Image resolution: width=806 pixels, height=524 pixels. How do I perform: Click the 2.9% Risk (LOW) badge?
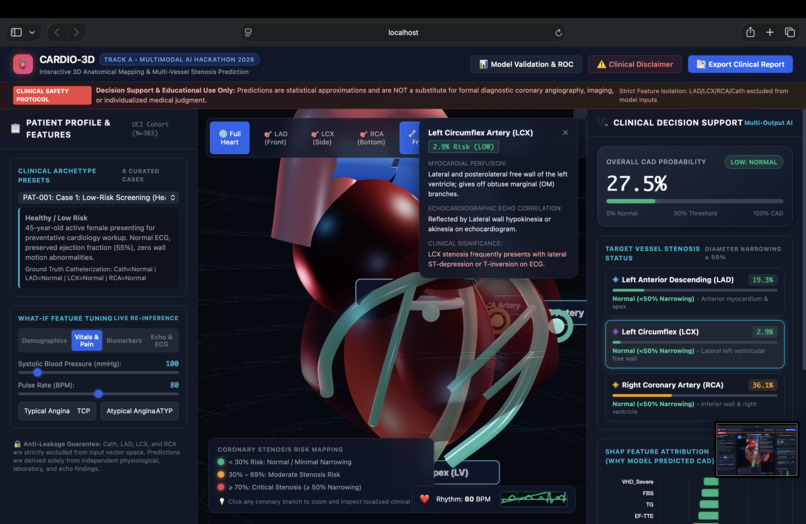click(x=463, y=147)
